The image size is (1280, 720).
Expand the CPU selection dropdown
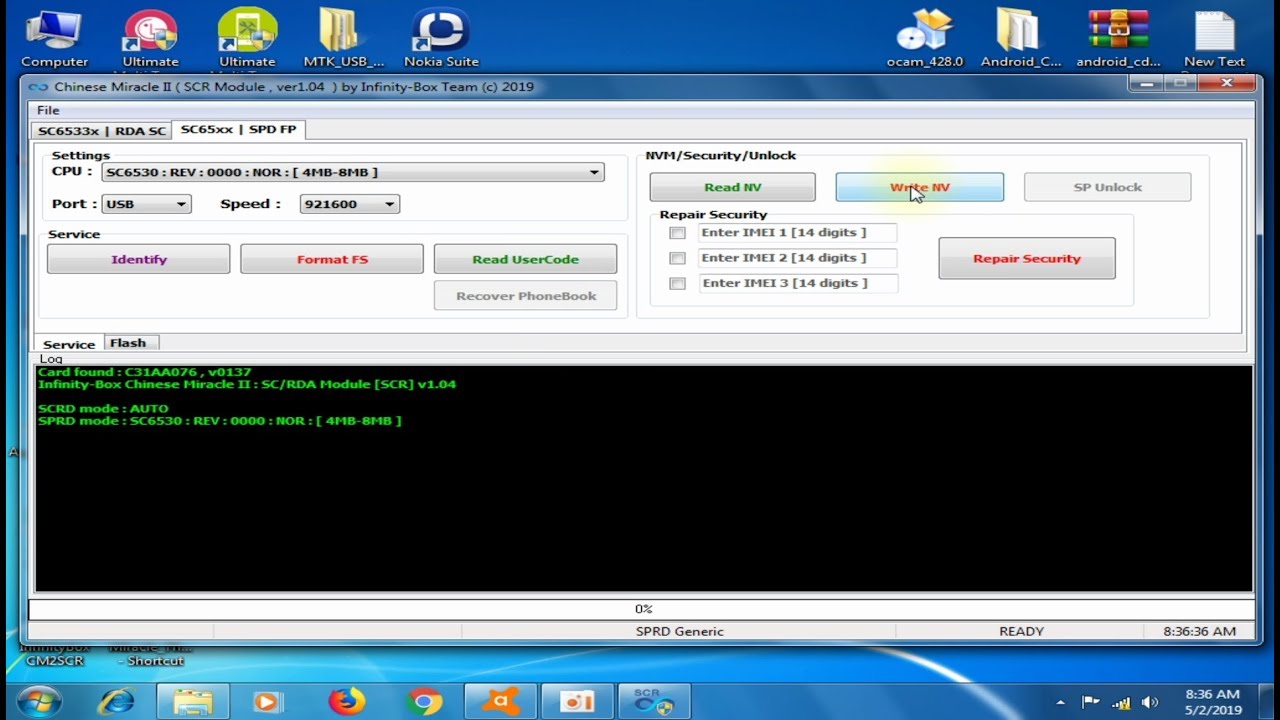[x=594, y=172]
